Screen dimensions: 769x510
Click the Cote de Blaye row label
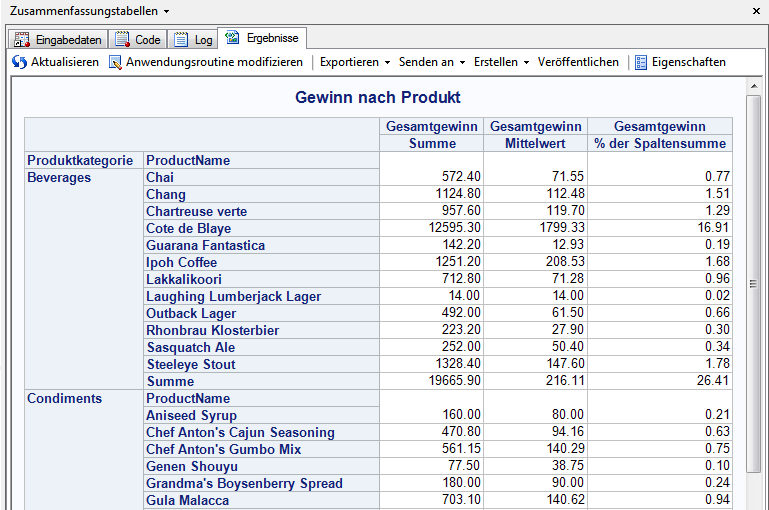click(x=188, y=229)
